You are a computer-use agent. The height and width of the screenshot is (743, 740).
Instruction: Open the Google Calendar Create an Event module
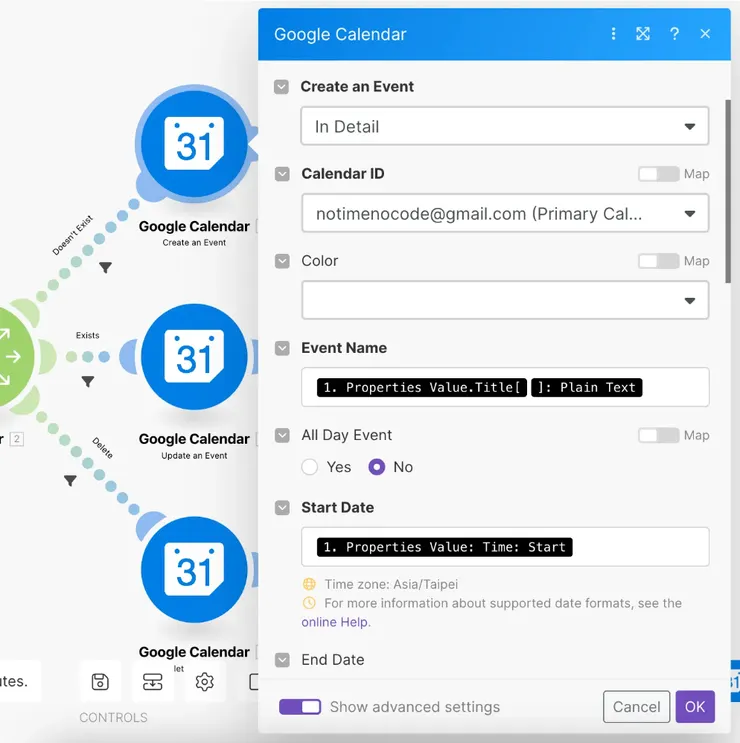click(x=194, y=144)
